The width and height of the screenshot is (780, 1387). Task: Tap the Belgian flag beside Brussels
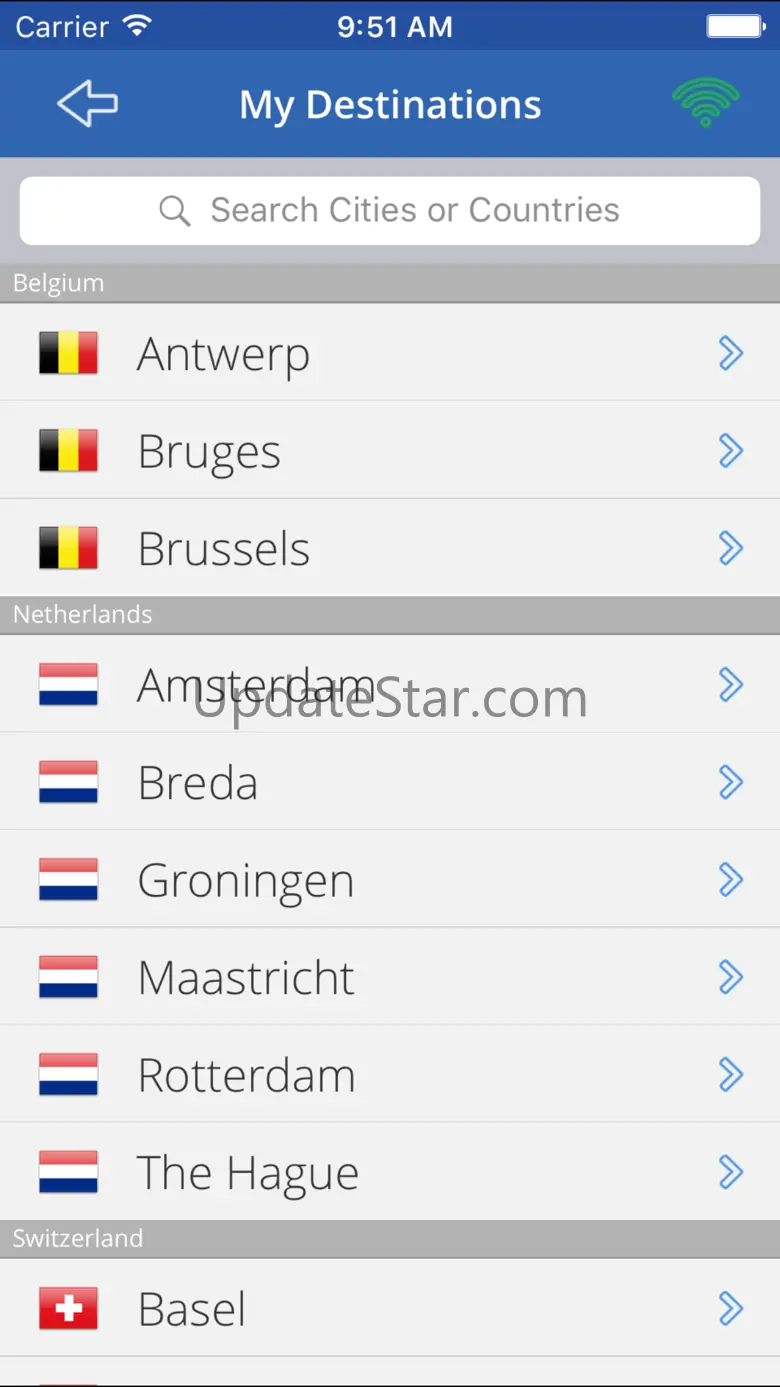68,548
